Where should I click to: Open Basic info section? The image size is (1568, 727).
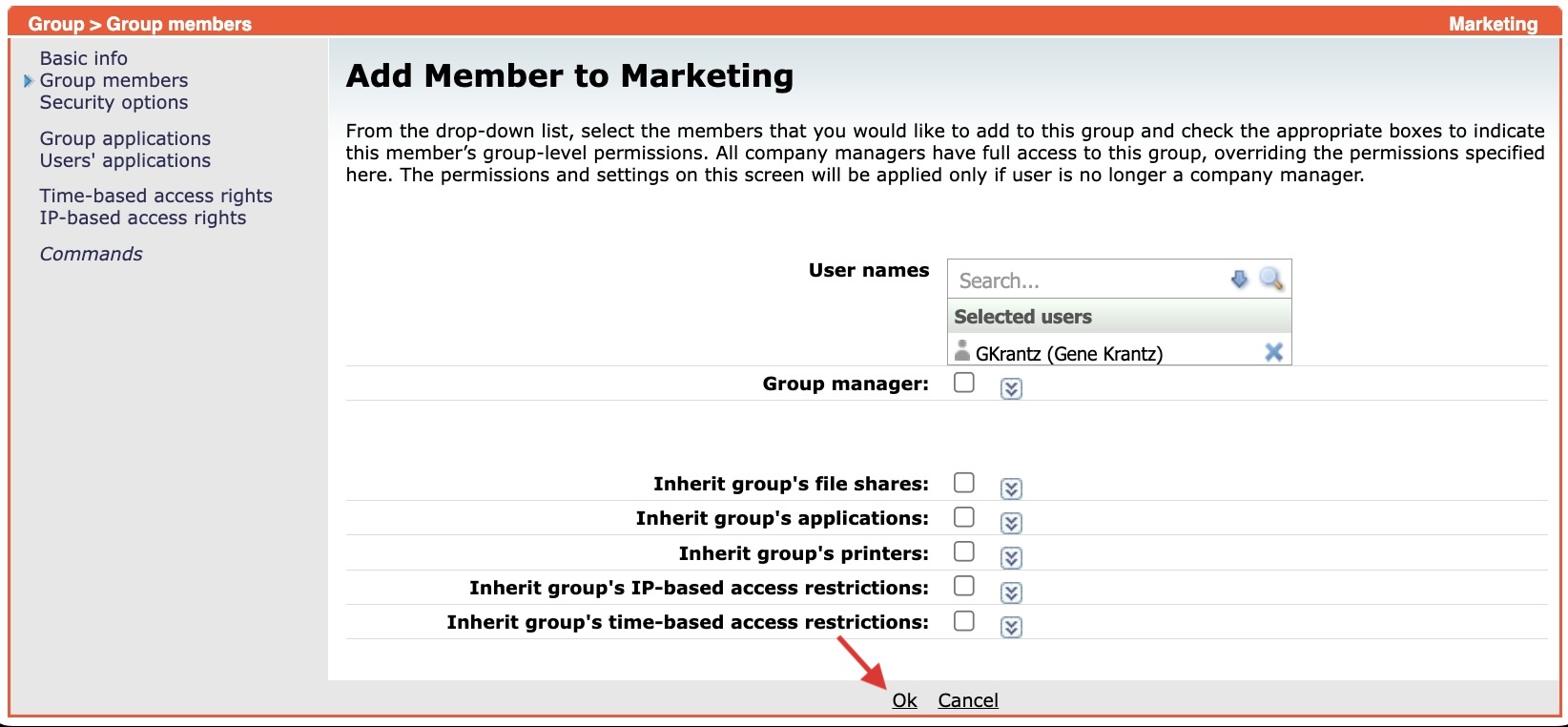point(83,58)
